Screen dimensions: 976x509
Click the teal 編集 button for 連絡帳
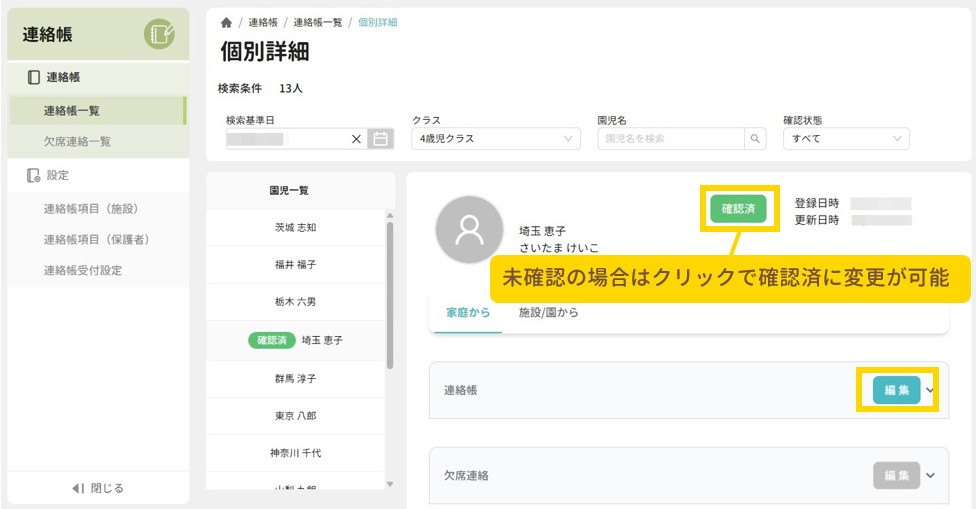(x=896, y=390)
